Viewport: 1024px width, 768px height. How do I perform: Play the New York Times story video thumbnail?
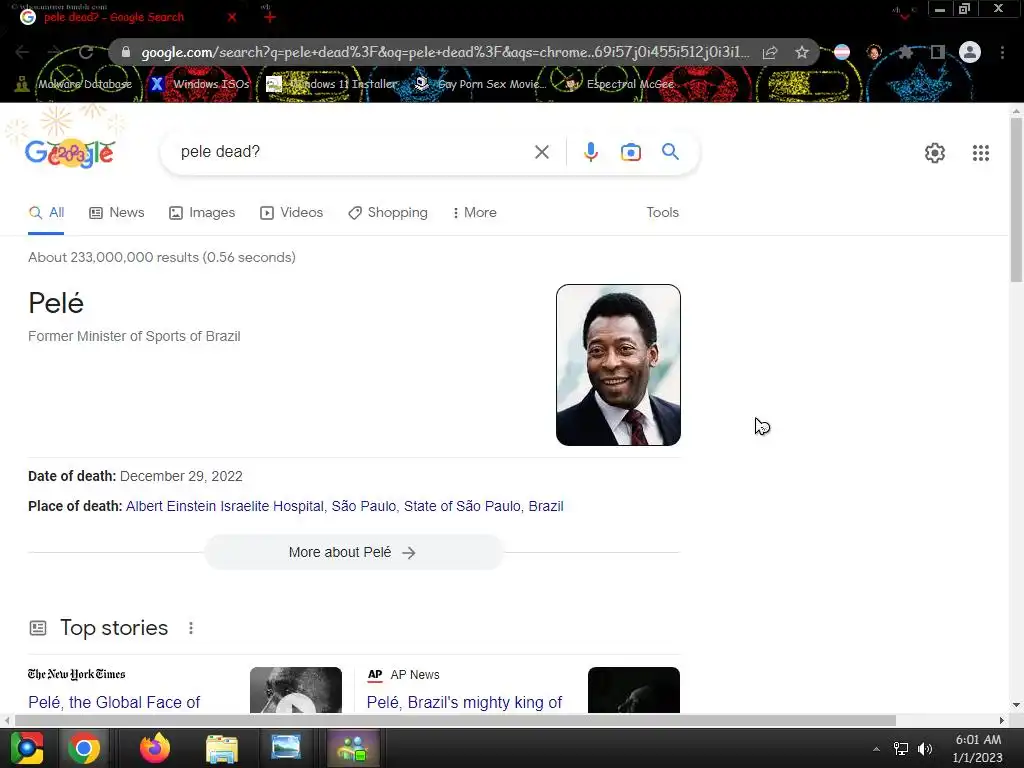[x=296, y=690]
